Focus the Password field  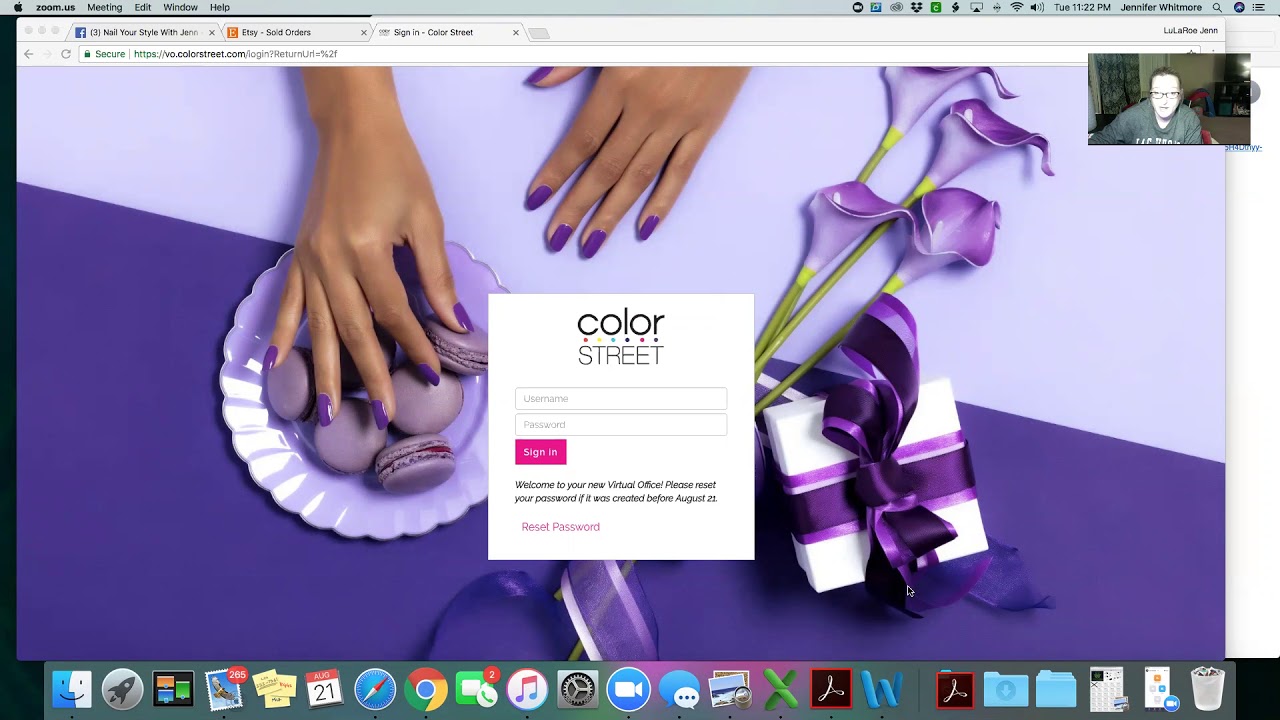(x=621, y=424)
